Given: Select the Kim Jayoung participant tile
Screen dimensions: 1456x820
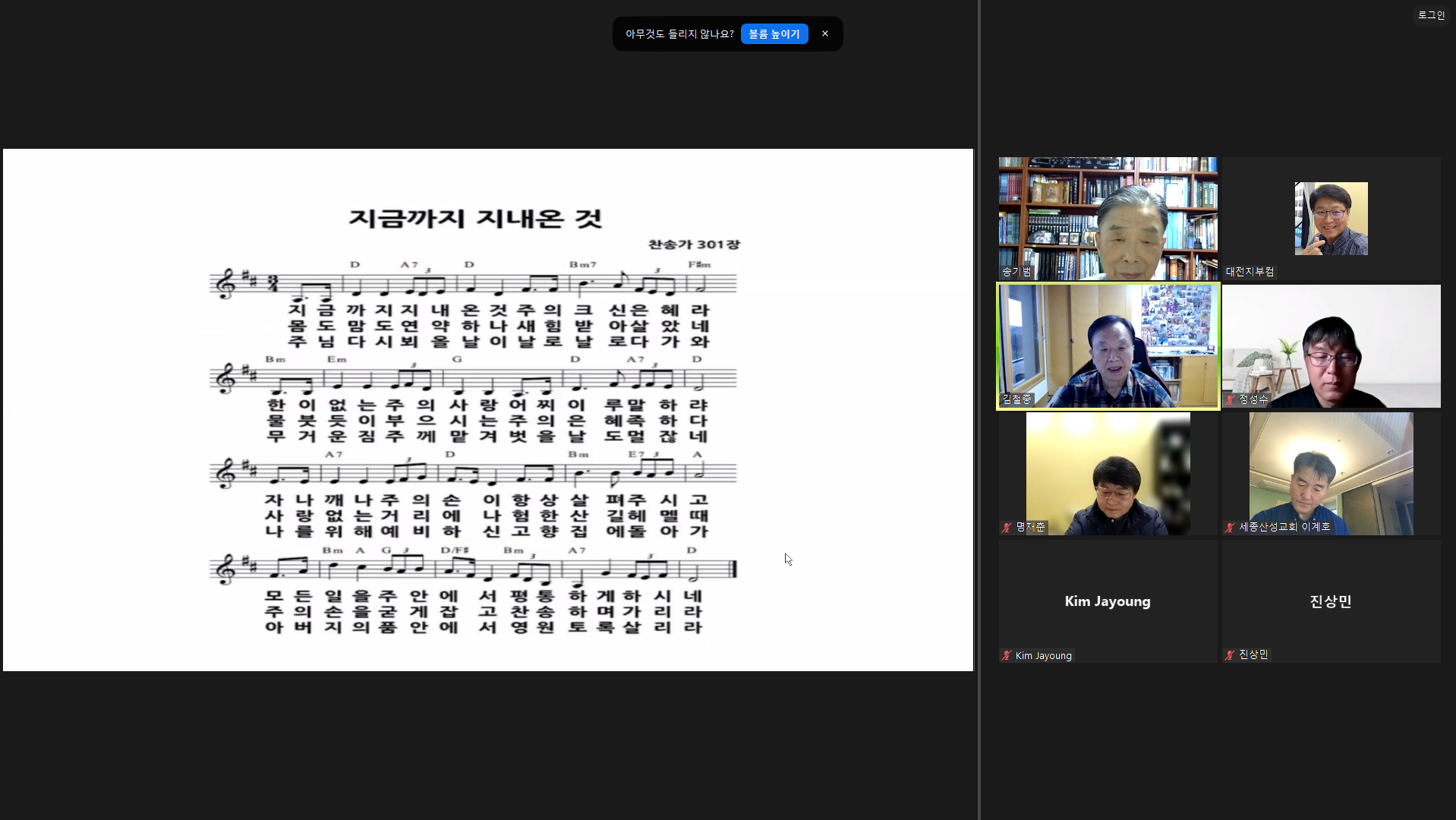Looking at the screenshot, I should click(x=1108, y=601).
